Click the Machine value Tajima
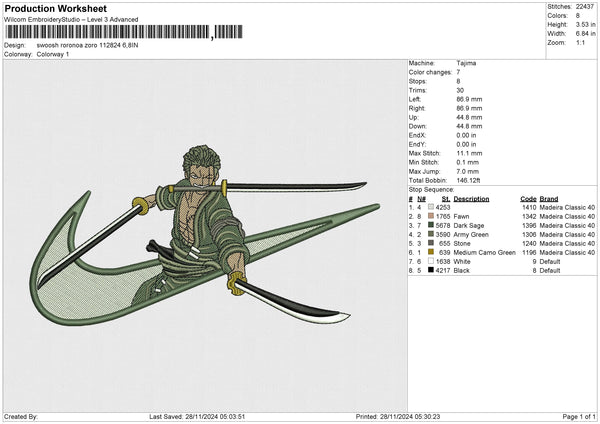Screen dimensions: 600x424 point(466,63)
